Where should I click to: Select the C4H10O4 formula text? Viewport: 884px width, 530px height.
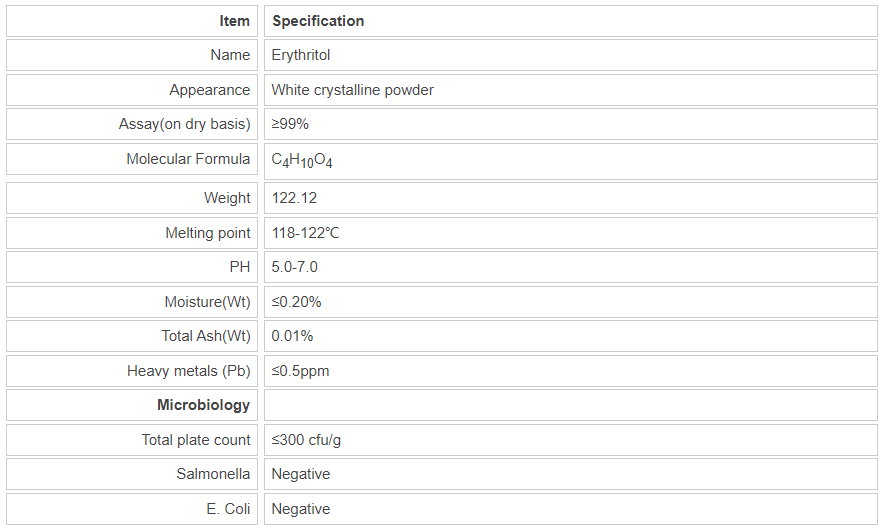(x=302, y=161)
